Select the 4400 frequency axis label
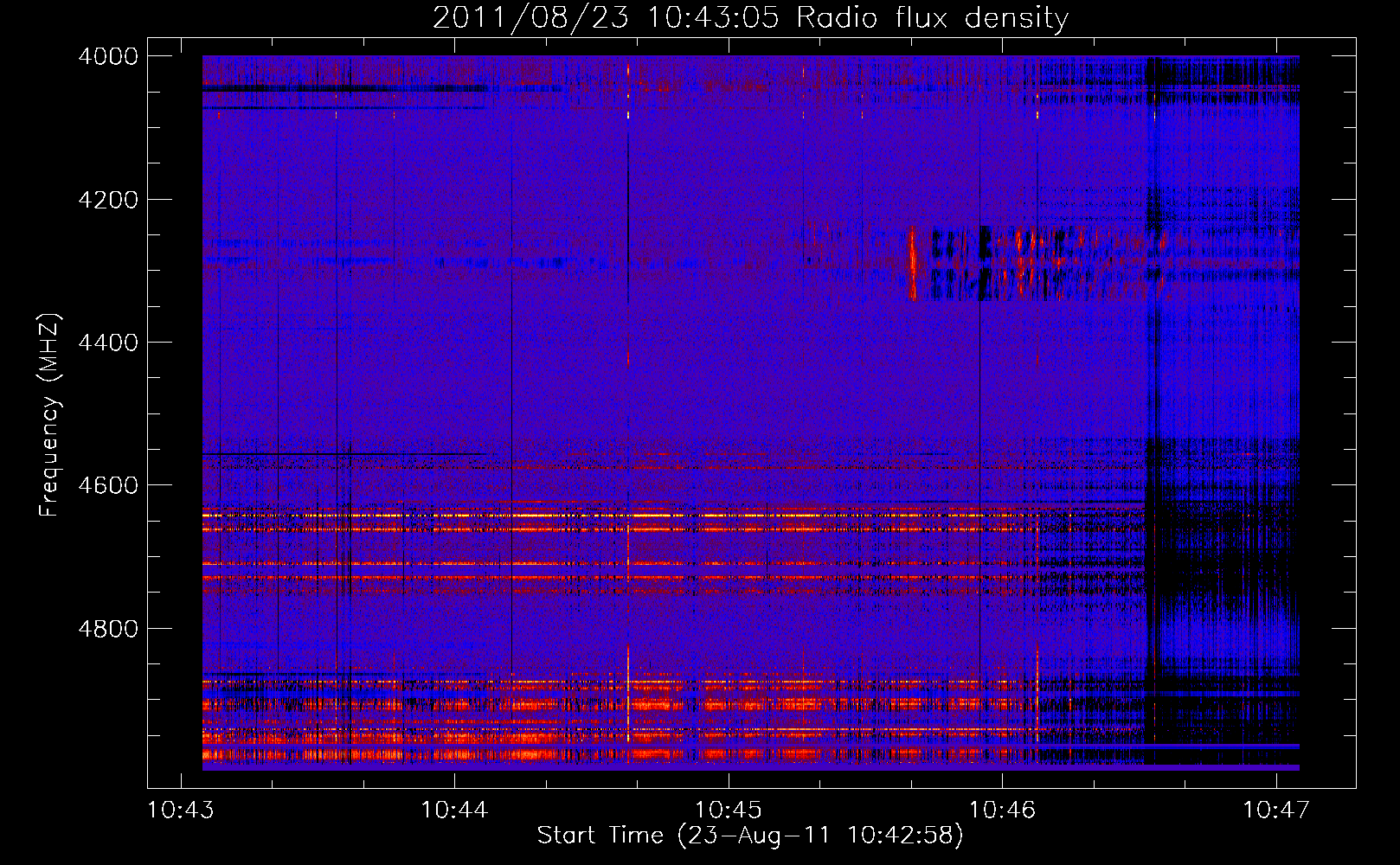 point(108,343)
